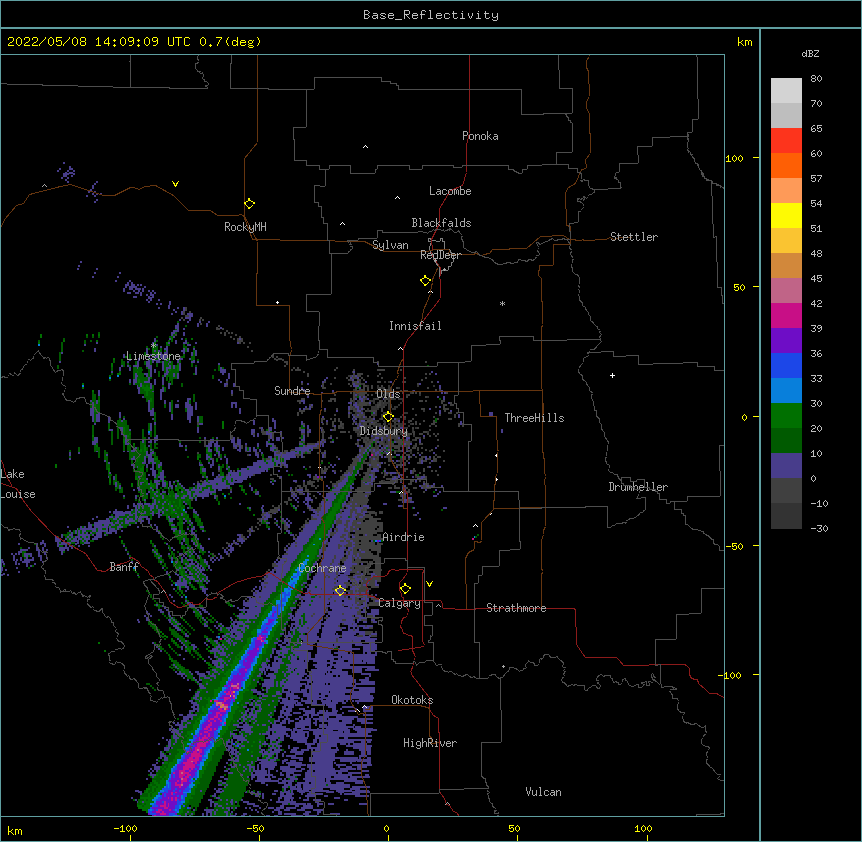Screen dimensions: 862x842
Task: Click the Calgary city label
Action: pos(399,603)
